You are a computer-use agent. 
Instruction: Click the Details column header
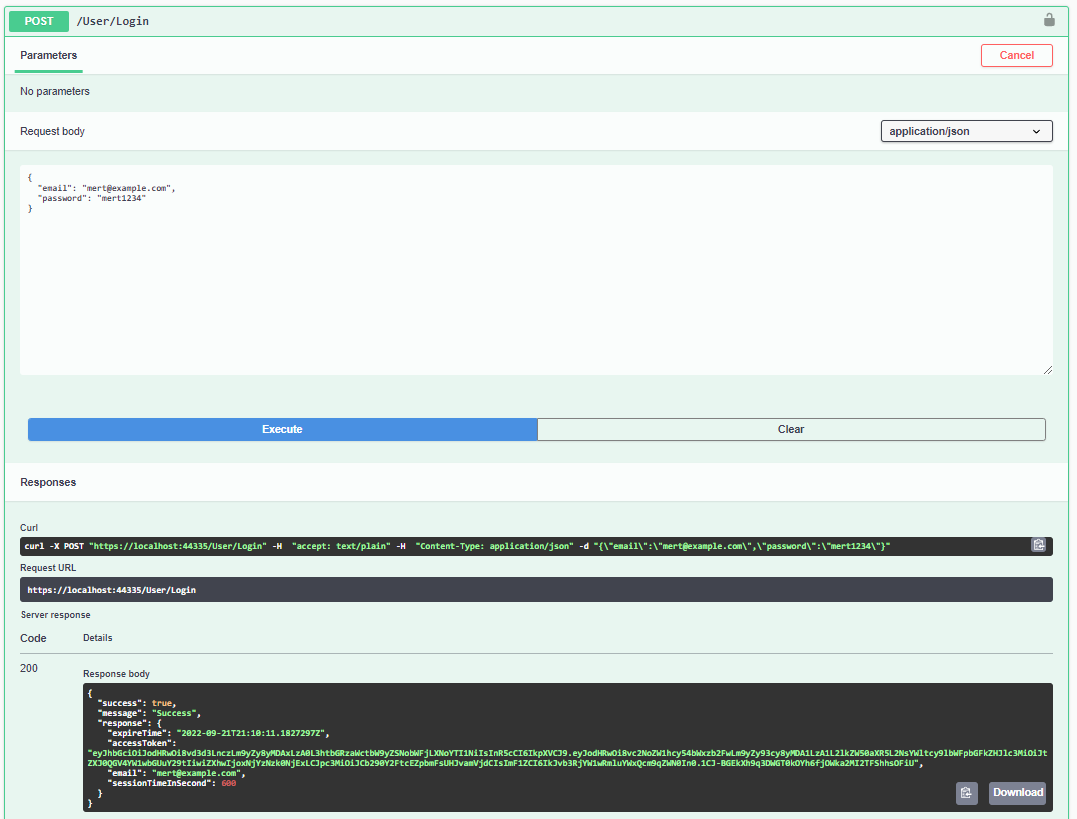97,637
